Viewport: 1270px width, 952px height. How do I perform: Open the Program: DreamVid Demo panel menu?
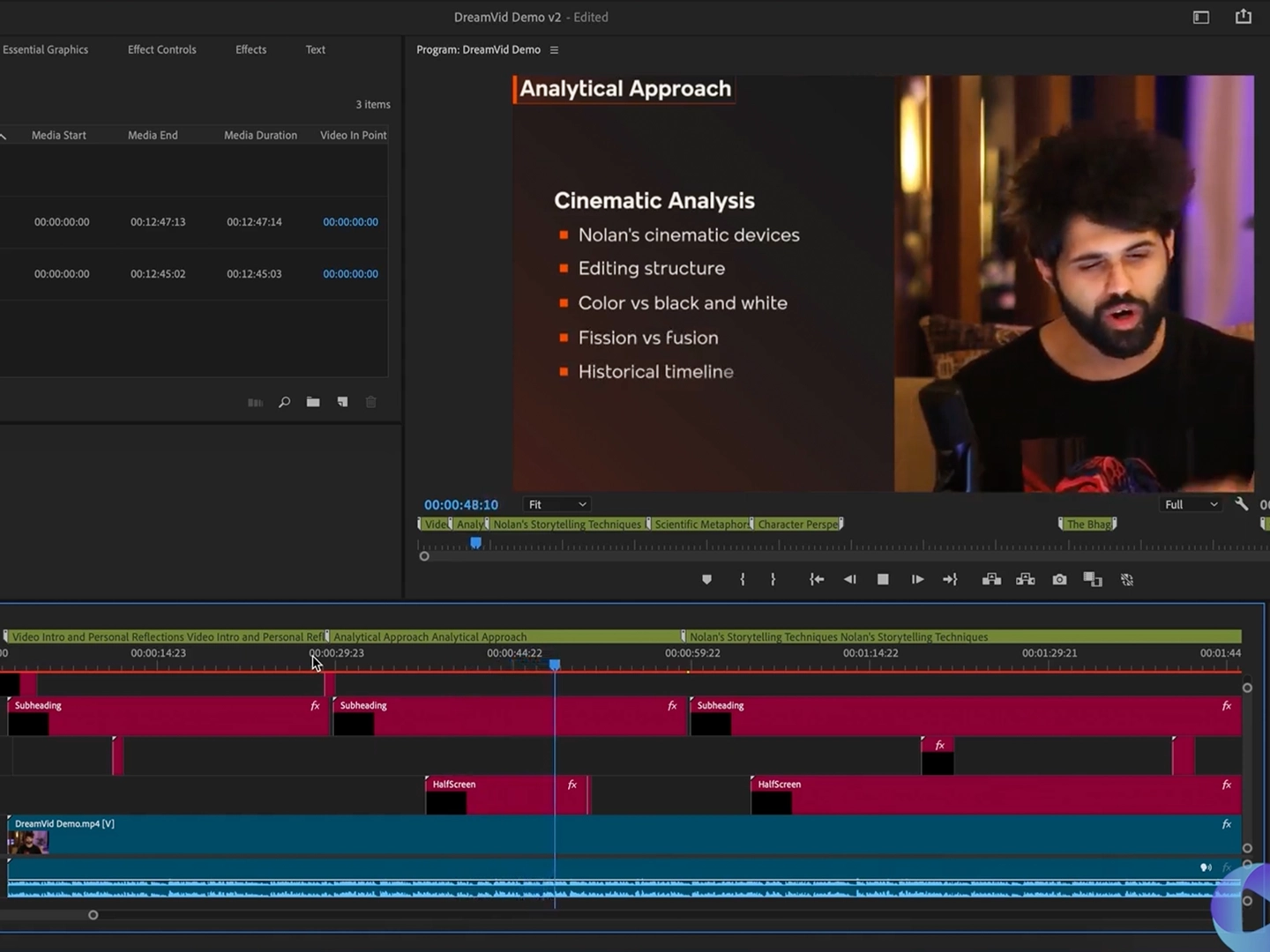tap(554, 50)
